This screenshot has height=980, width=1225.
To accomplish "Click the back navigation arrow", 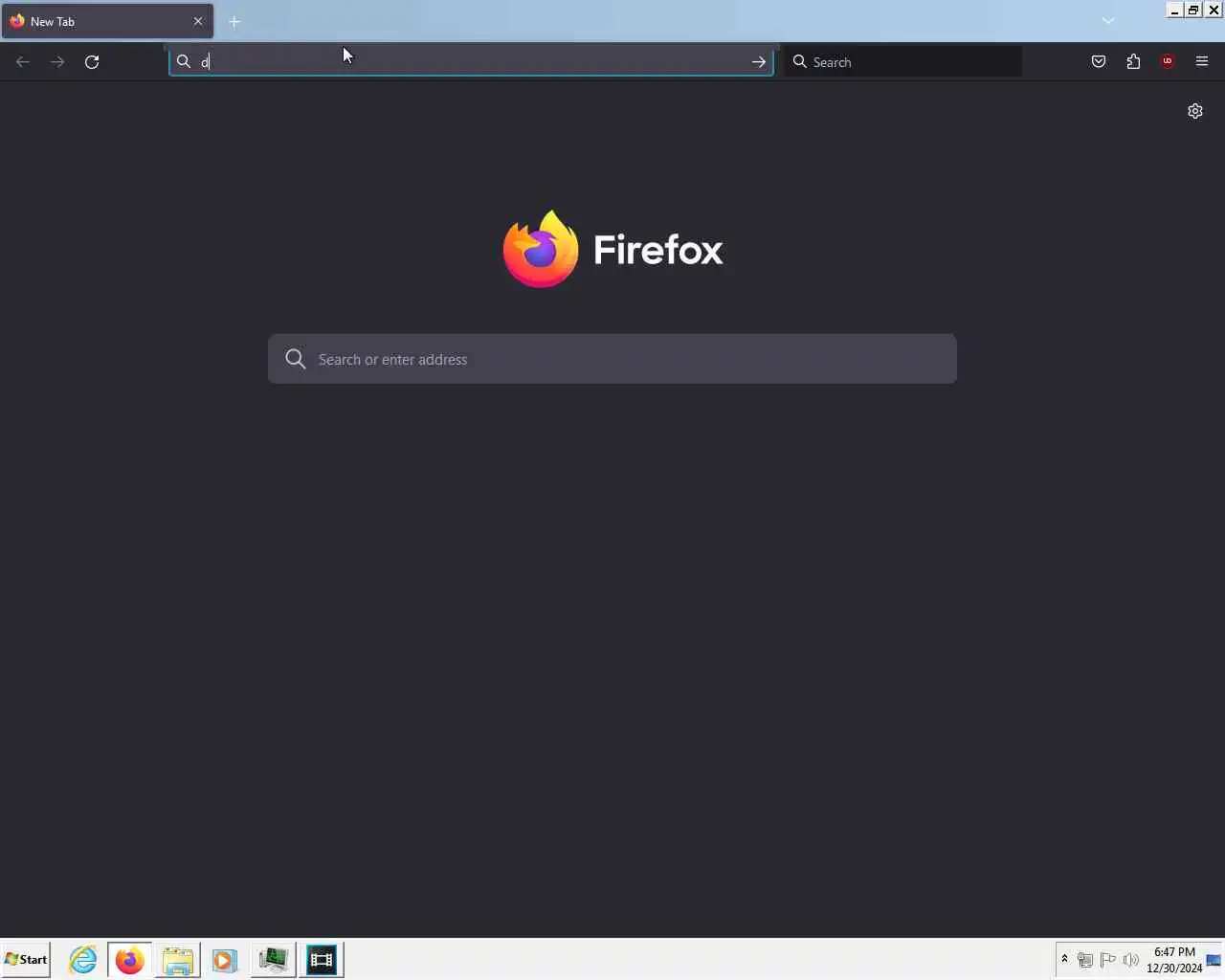I will [x=23, y=62].
